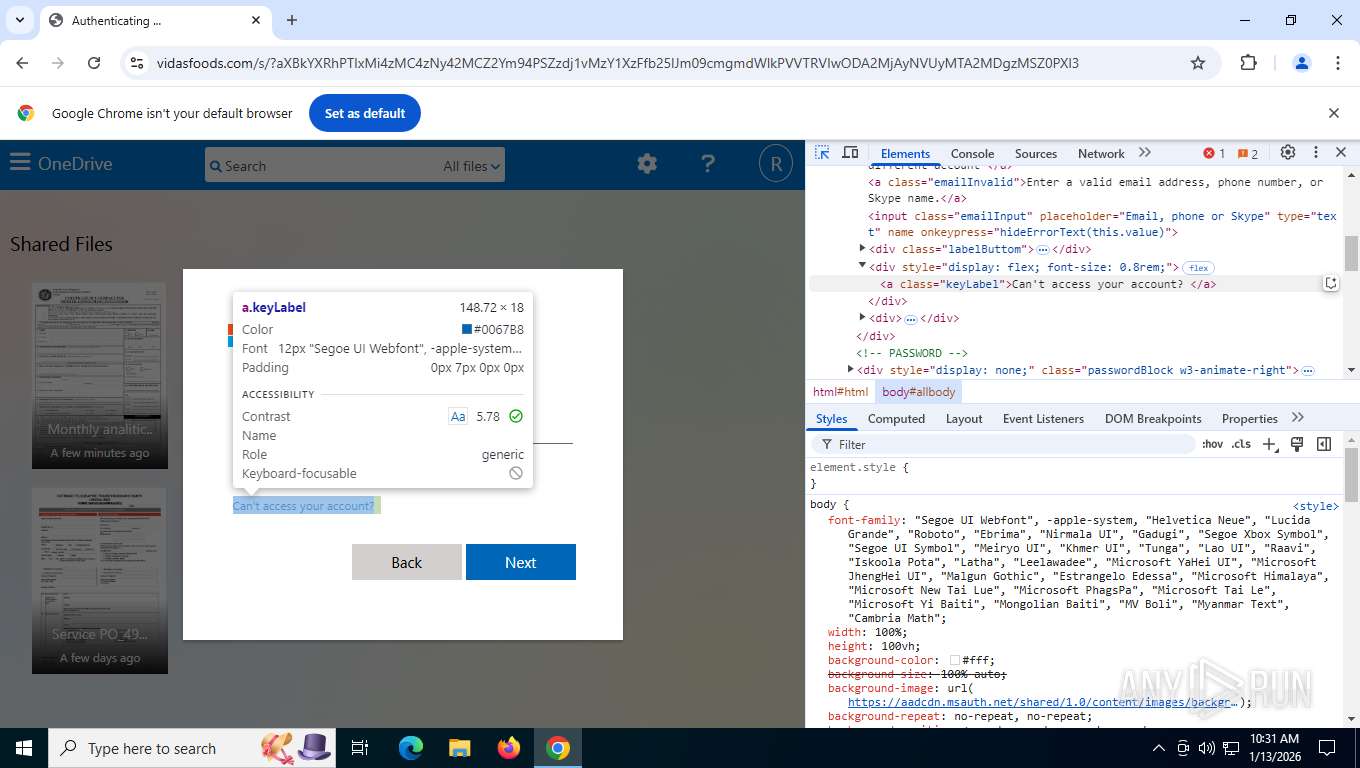Close the DevTools panel

tap(1341, 153)
